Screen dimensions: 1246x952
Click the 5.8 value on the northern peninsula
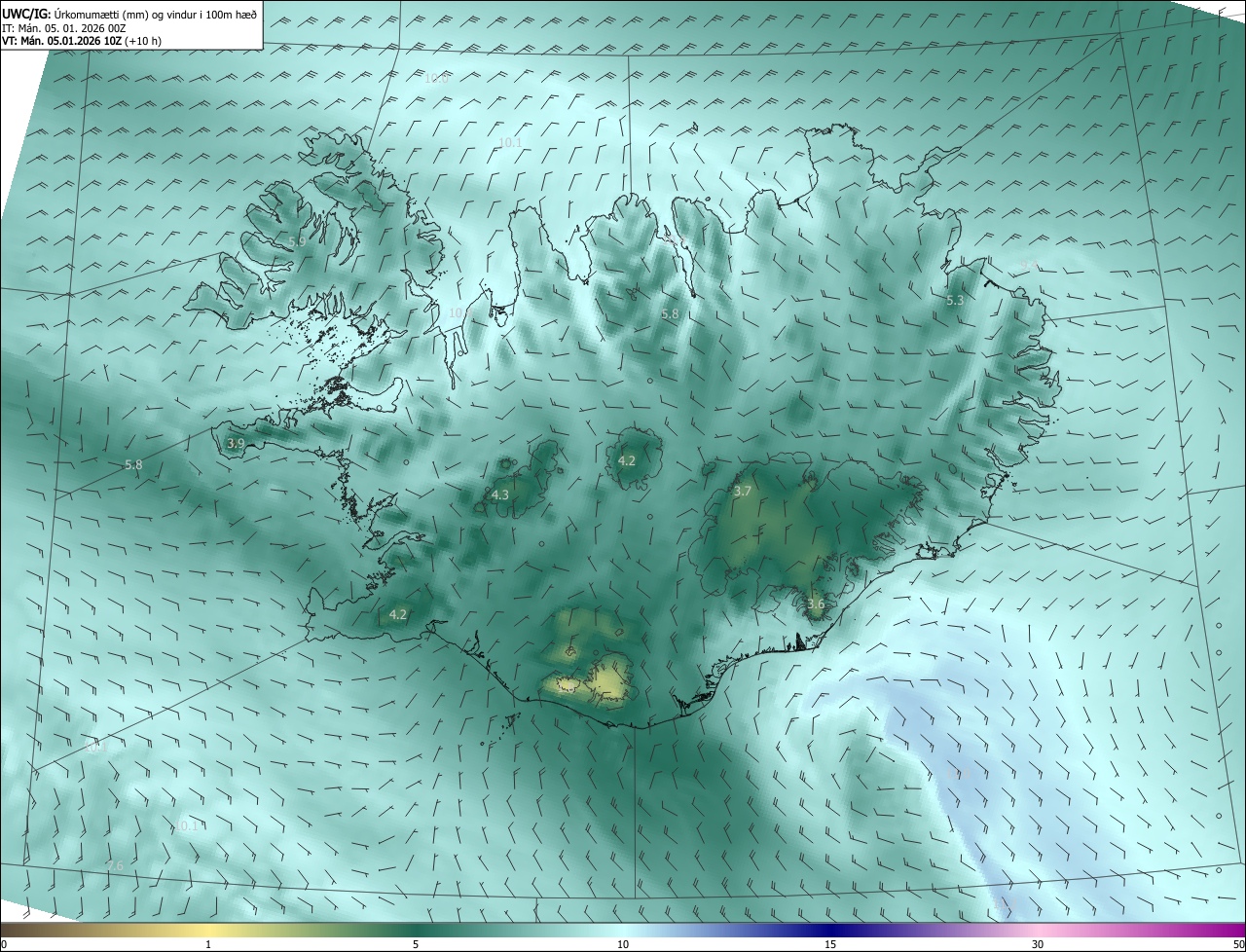670,314
